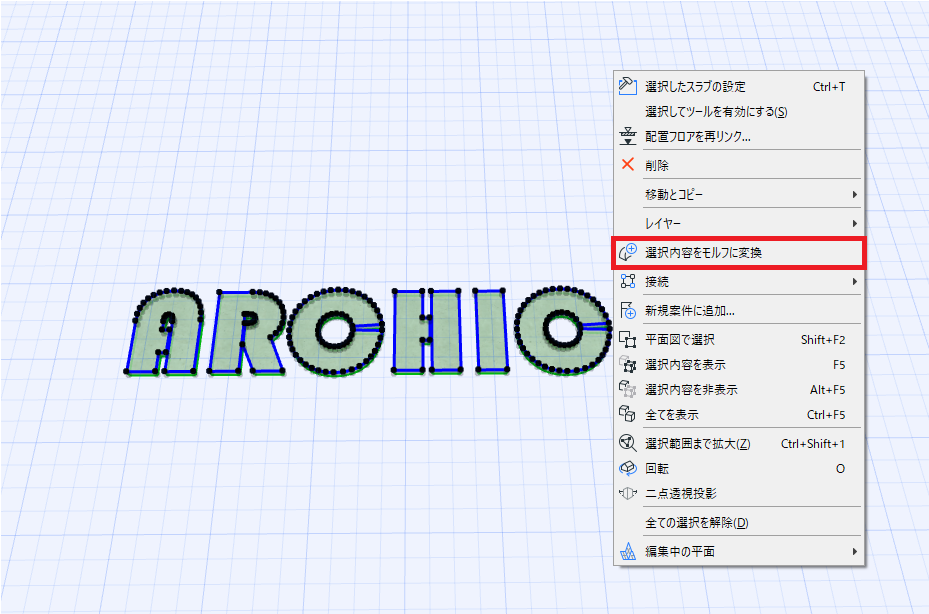
Task: Click the icon beside 新規案件に追加
Action: coord(627,310)
